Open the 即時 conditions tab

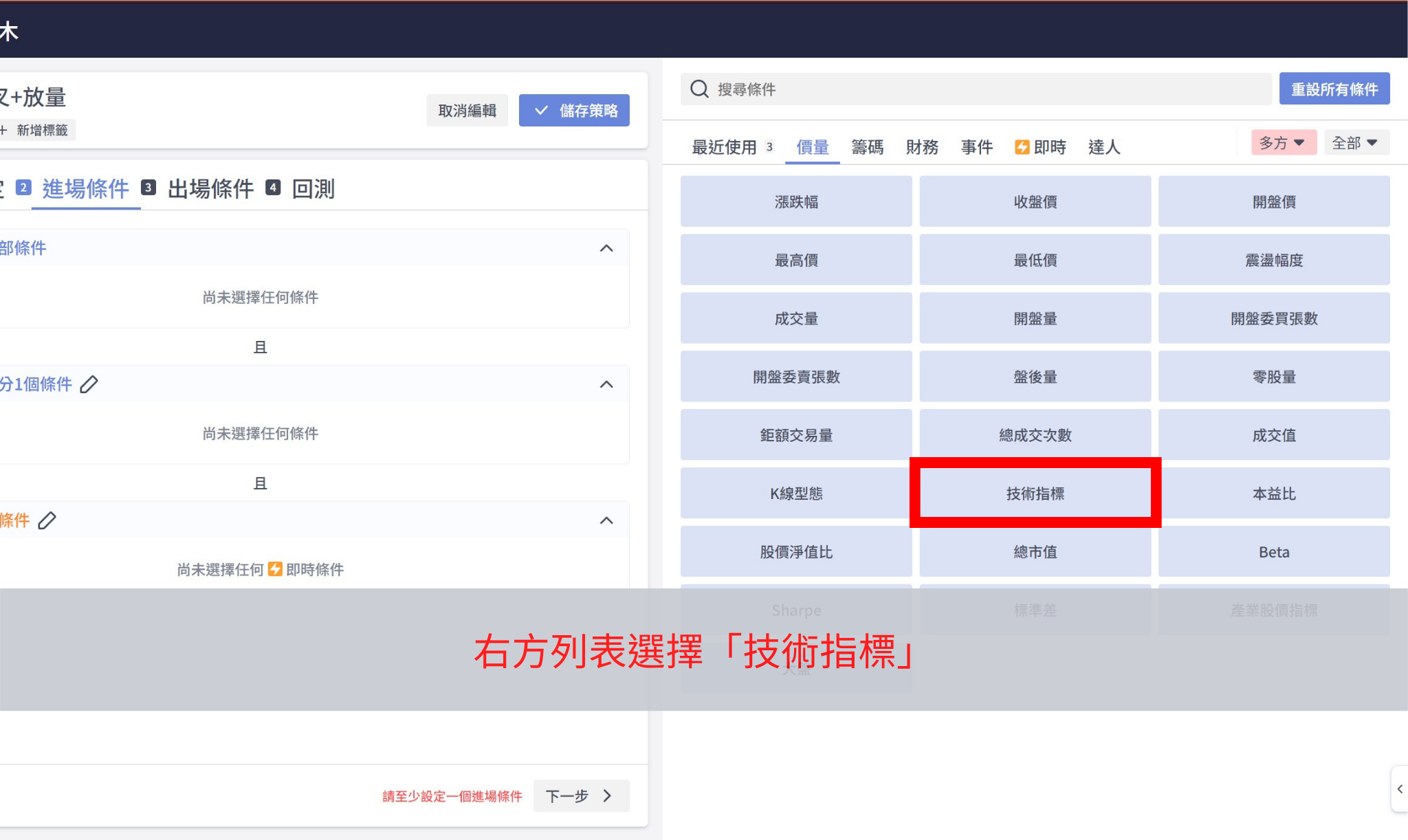pyautogui.click(x=1040, y=147)
